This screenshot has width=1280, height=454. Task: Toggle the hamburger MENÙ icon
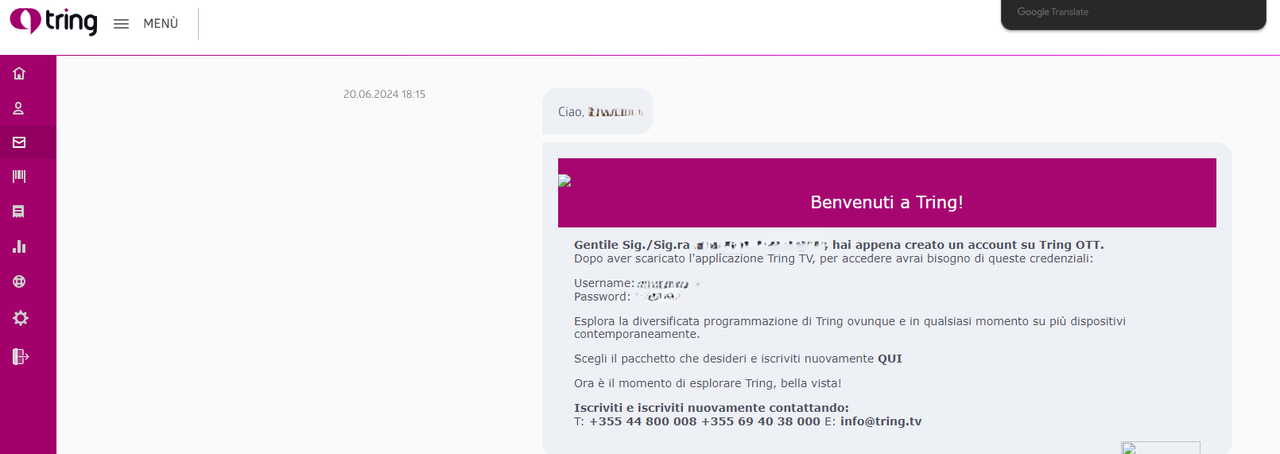[121, 24]
